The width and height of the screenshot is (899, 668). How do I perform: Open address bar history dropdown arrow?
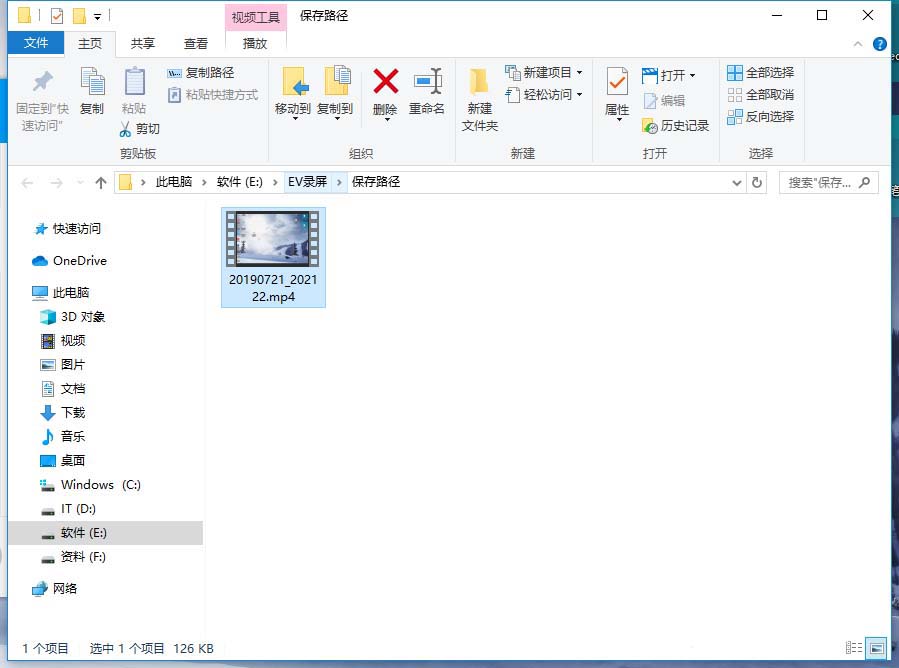(x=737, y=183)
